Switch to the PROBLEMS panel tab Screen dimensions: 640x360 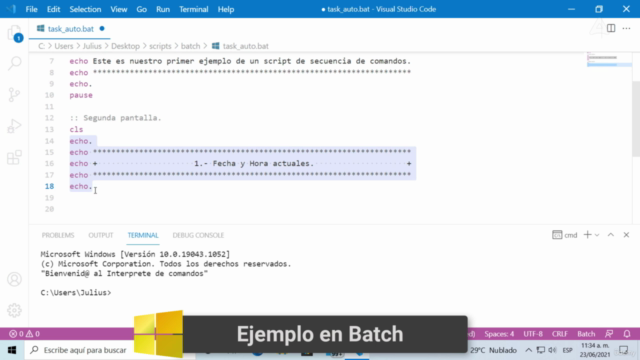(x=58, y=235)
